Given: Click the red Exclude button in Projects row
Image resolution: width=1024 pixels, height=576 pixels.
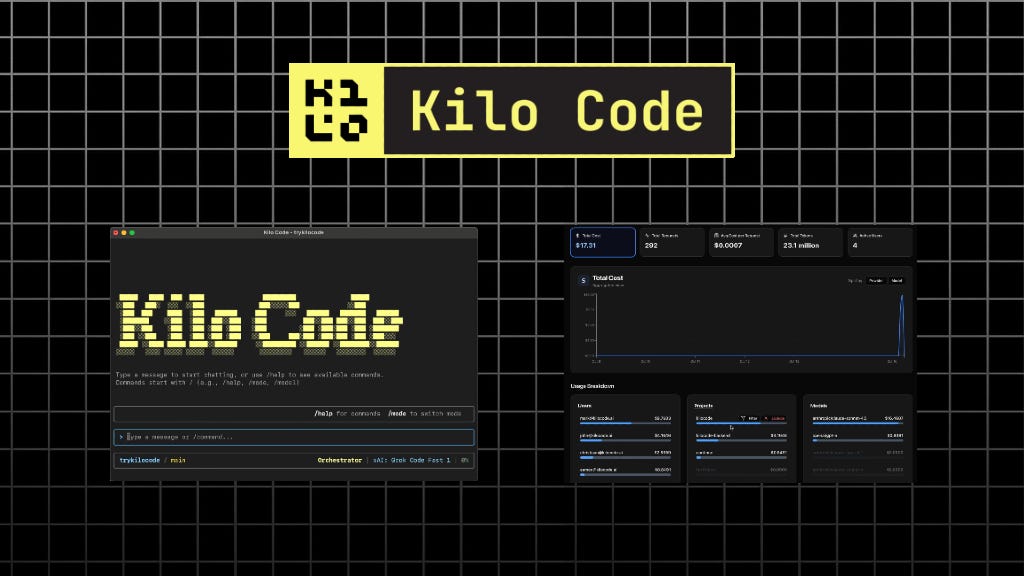Looking at the screenshot, I should tap(775, 418).
